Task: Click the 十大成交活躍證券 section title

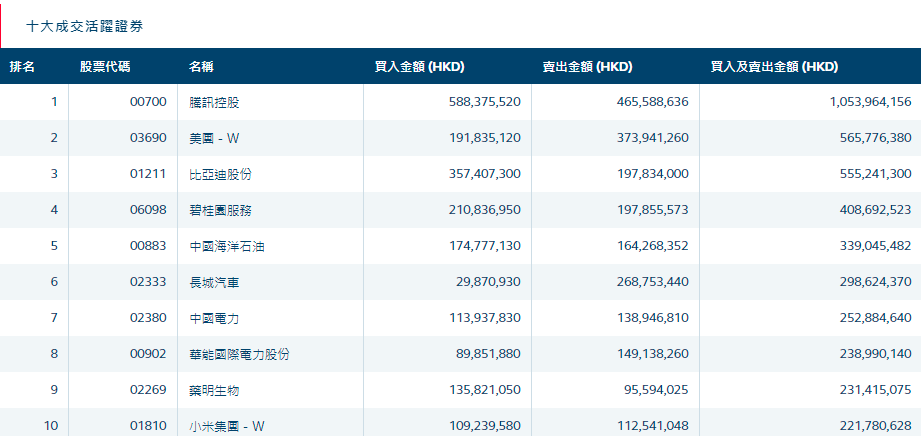Action: click(x=85, y=26)
